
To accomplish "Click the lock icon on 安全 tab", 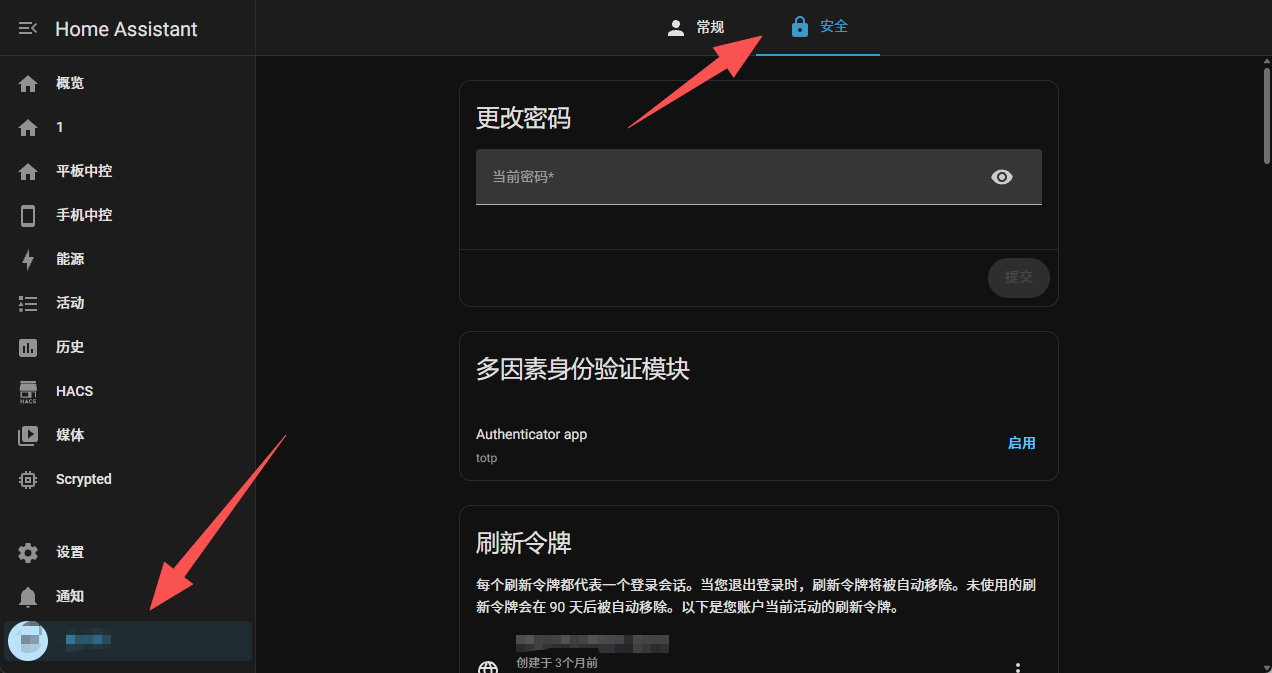I will click(x=799, y=27).
